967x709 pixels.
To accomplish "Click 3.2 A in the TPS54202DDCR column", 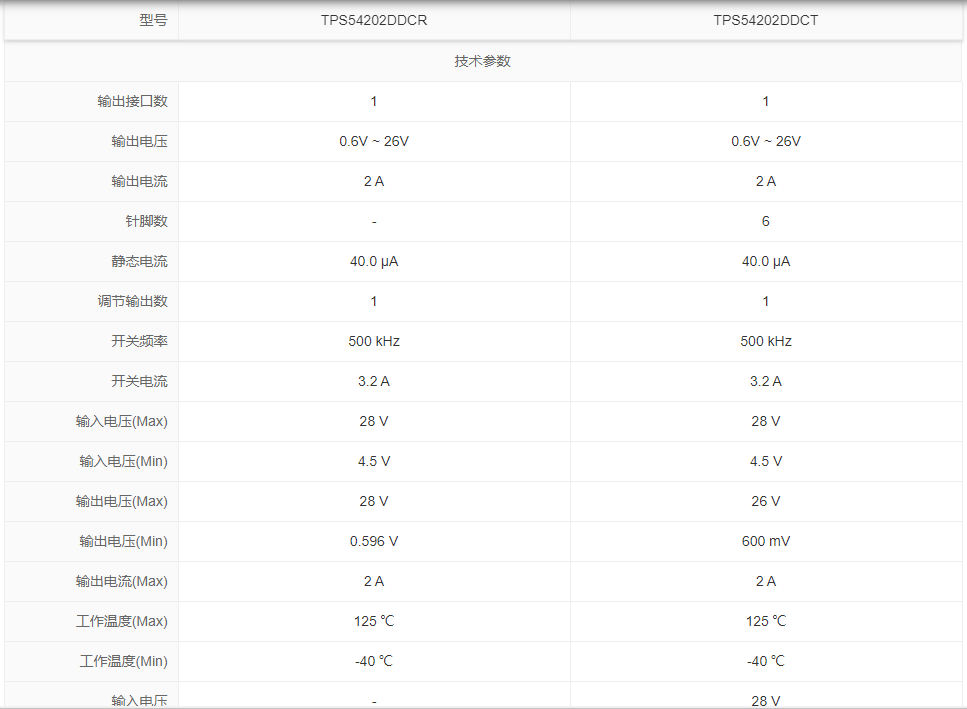I will point(374,381).
